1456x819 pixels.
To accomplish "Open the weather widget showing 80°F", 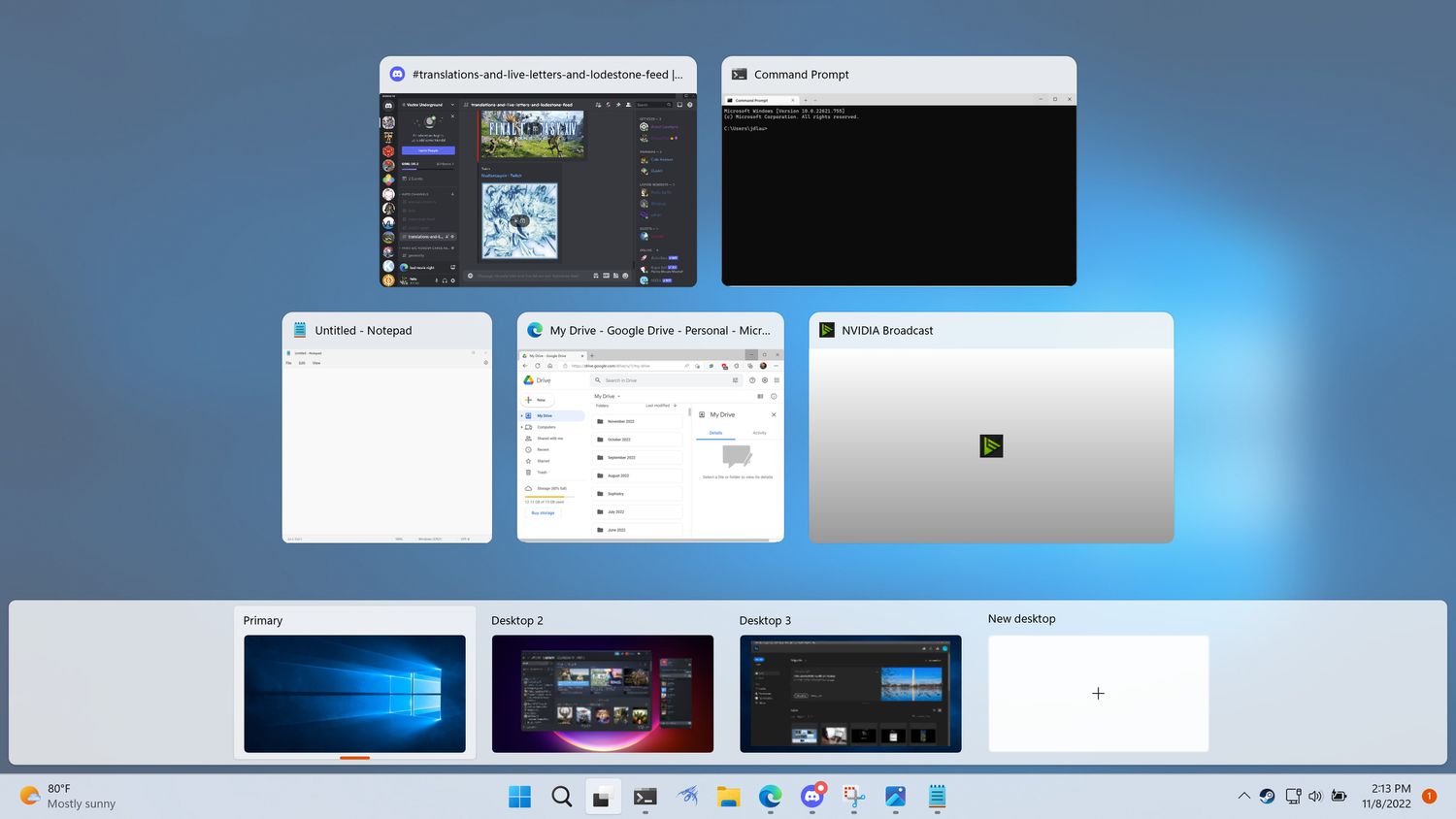I will coord(68,796).
